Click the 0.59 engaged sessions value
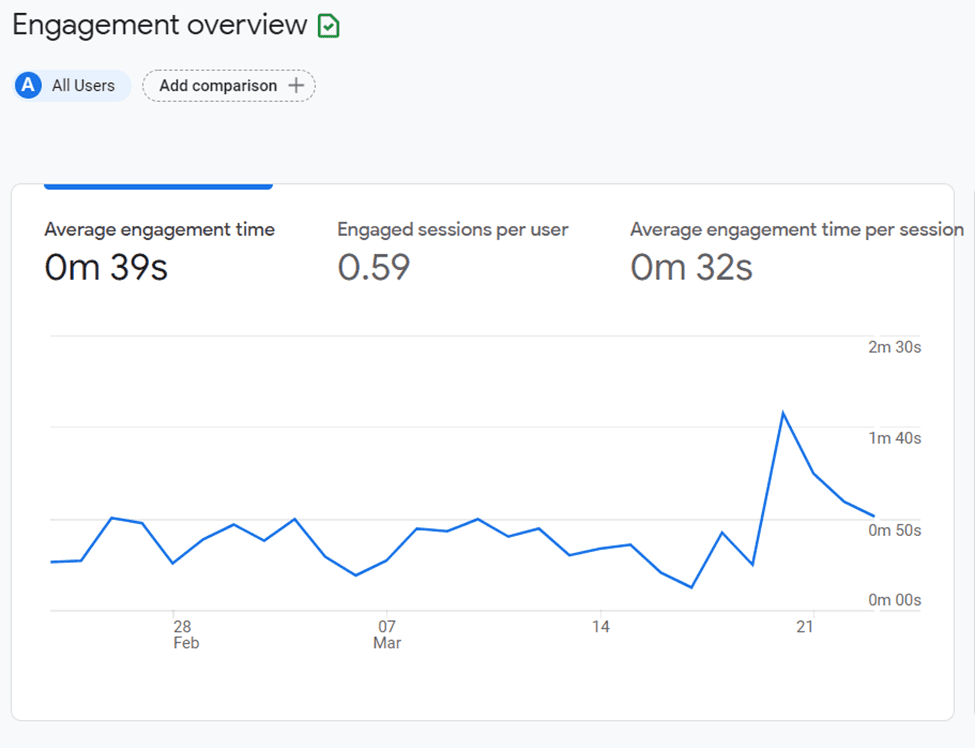The image size is (975, 748). click(x=374, y=268)
